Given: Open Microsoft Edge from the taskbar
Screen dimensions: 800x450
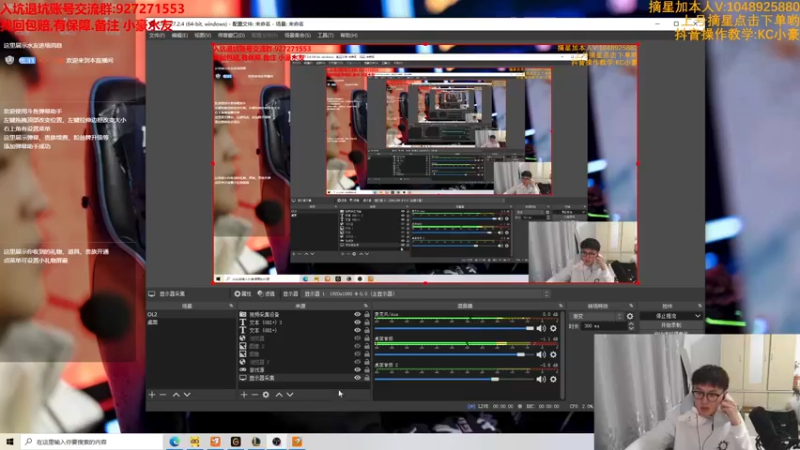Looking at the screenshot, I should [x=174, y=441].
